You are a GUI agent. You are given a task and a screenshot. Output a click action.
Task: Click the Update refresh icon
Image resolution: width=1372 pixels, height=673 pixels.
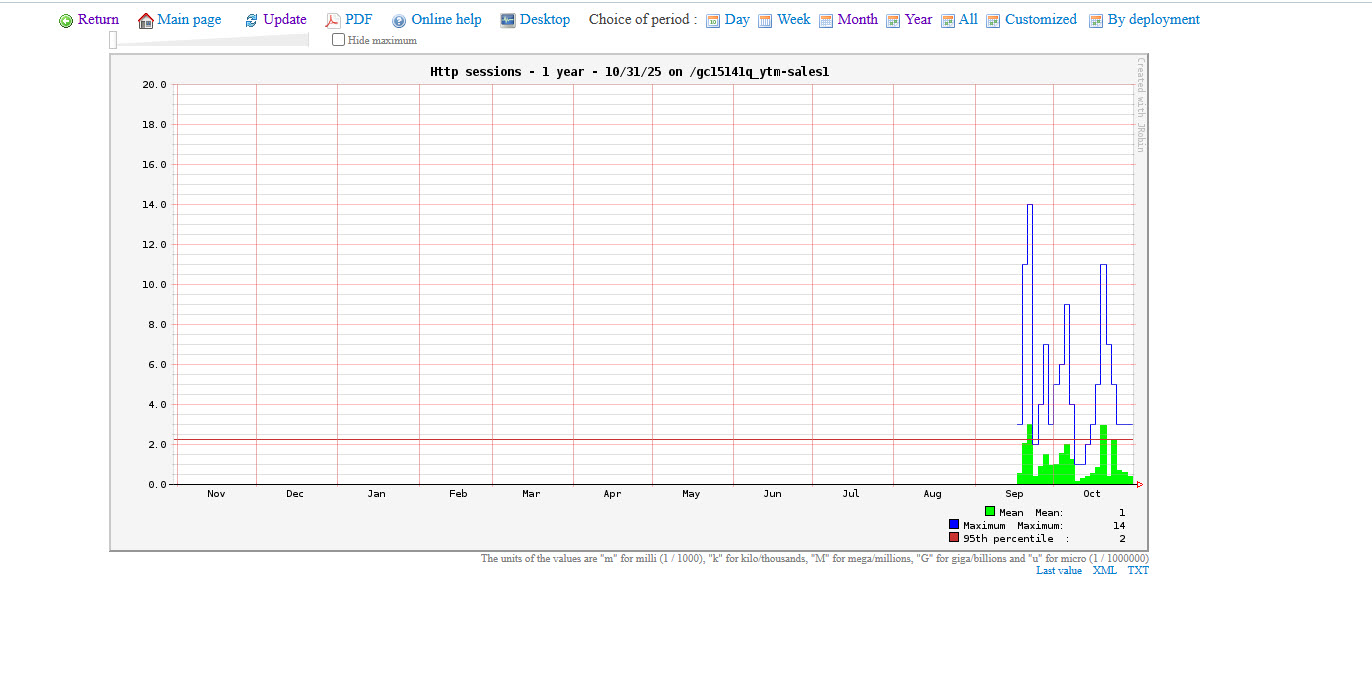click(x=251, y=21)
